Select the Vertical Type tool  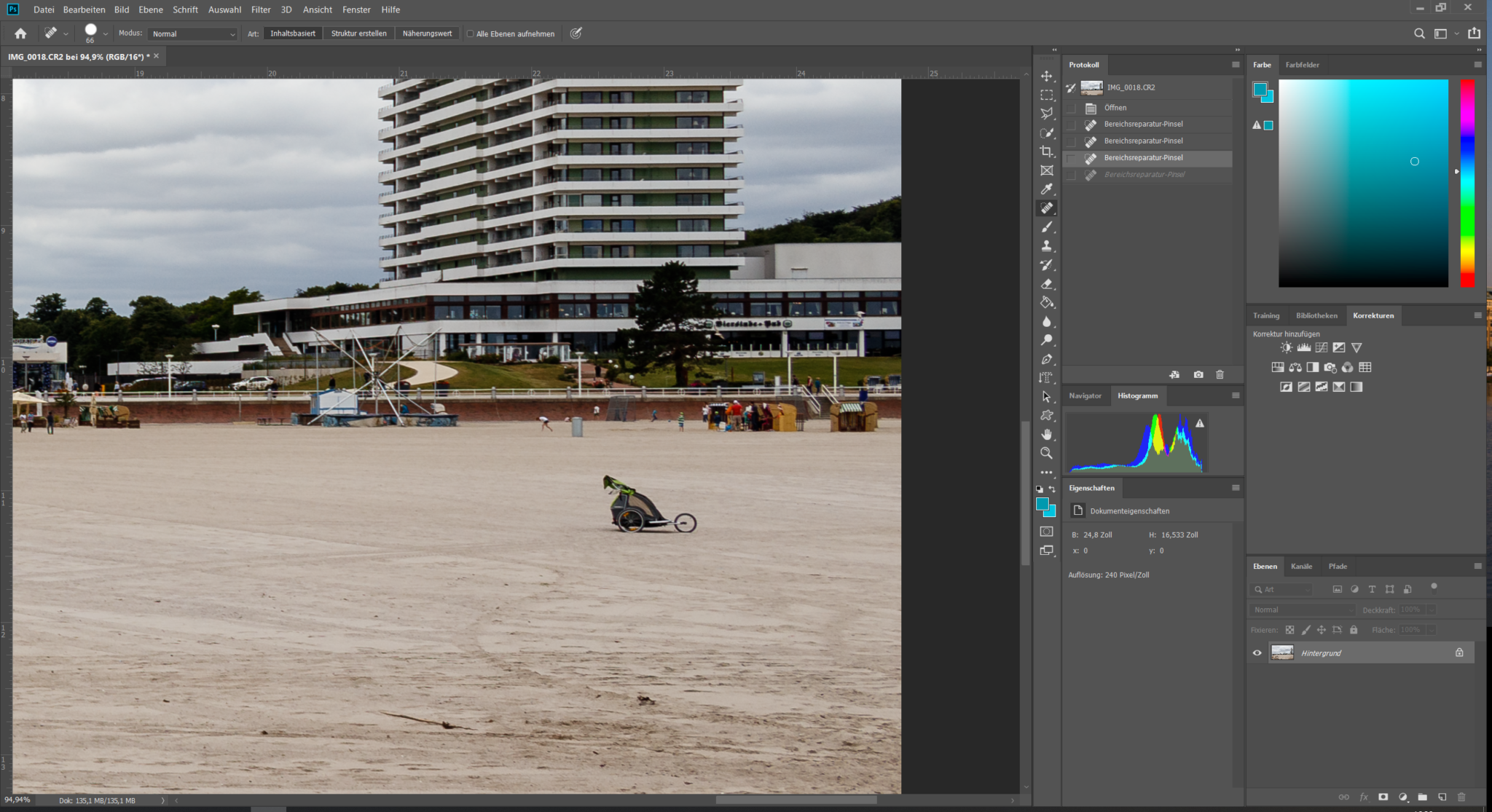[x=1047, y=378]
